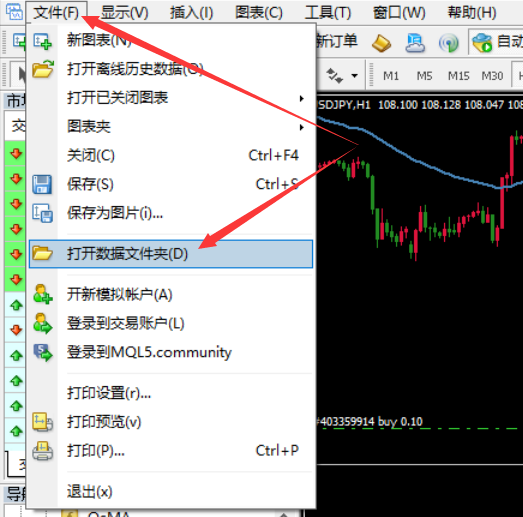
Task: Click the login to trade account icon
Action: (x=43, y=323)
